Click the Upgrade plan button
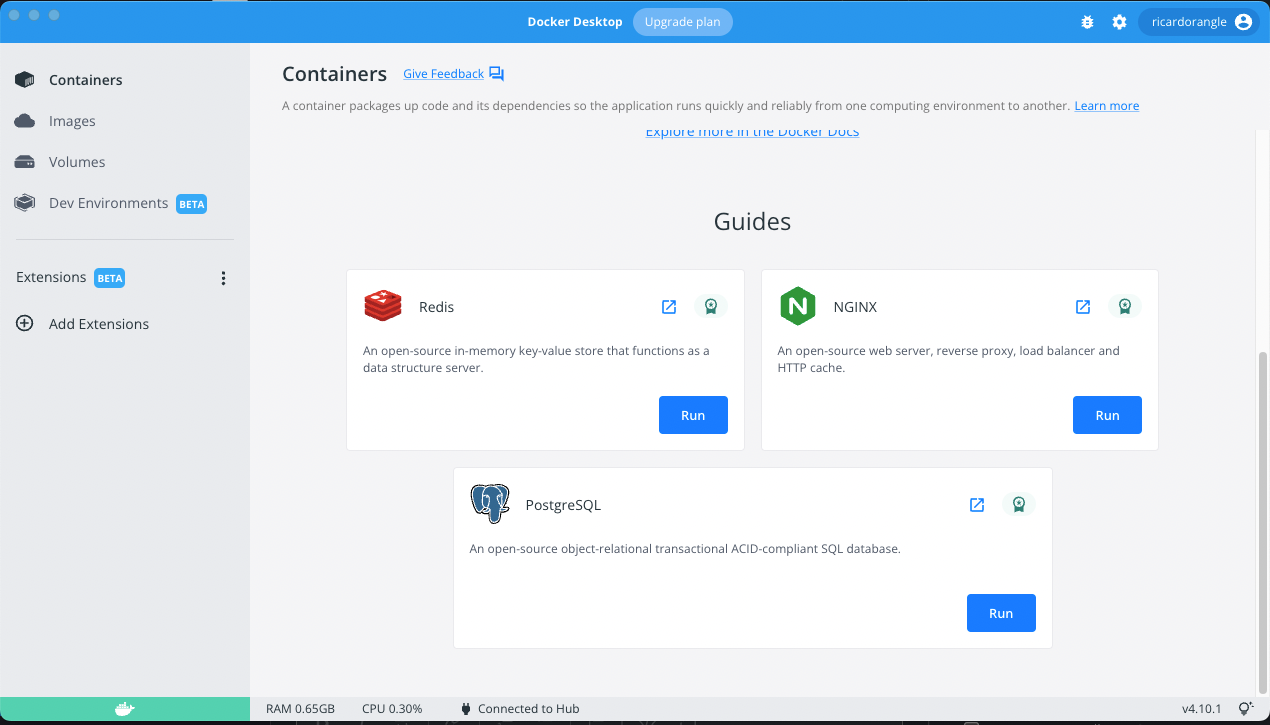The width and height of the screenshot is (1270, 725). click(x=682, y=22)
